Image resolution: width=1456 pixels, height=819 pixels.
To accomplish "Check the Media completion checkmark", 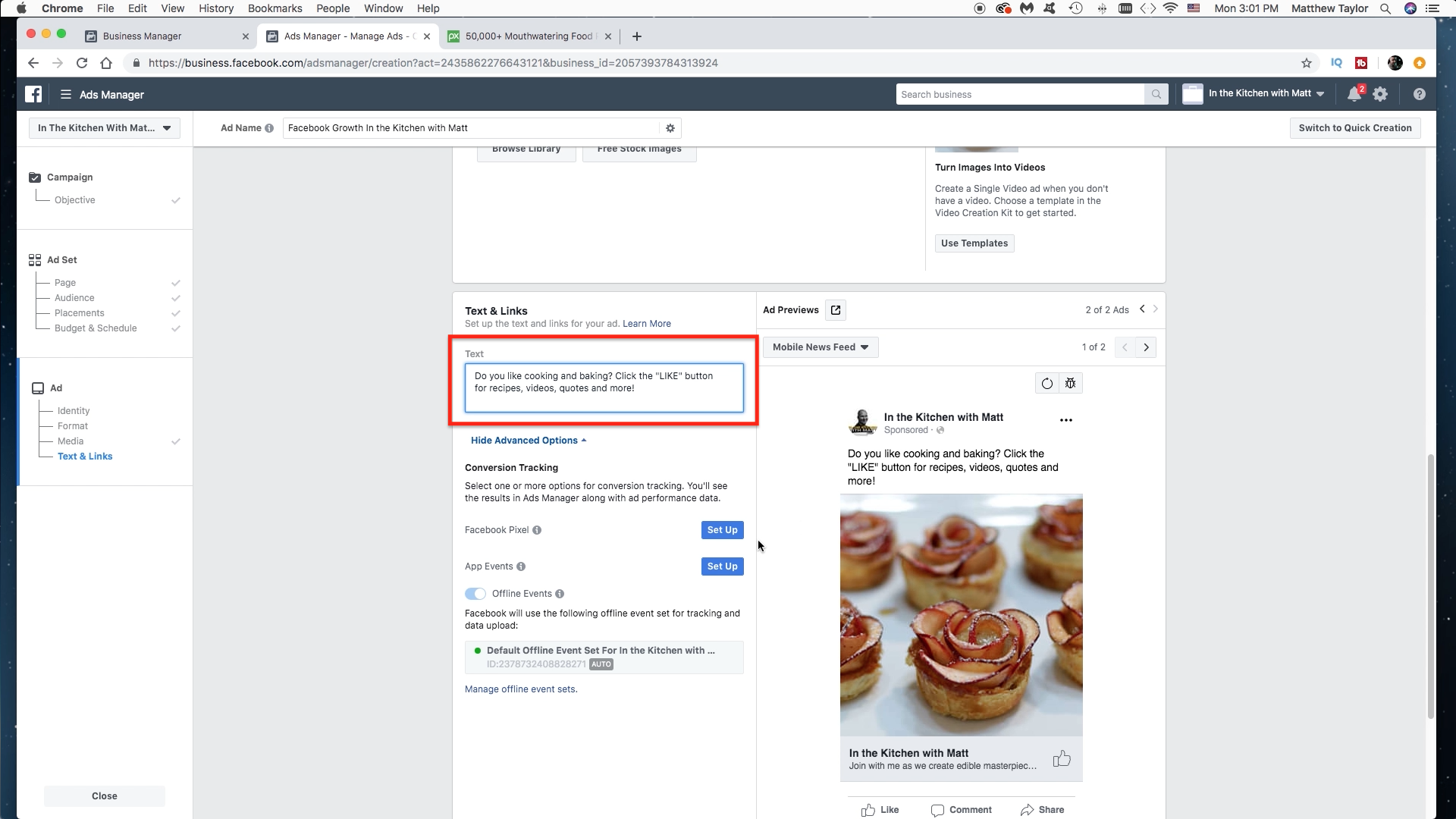I will point(176,441).
